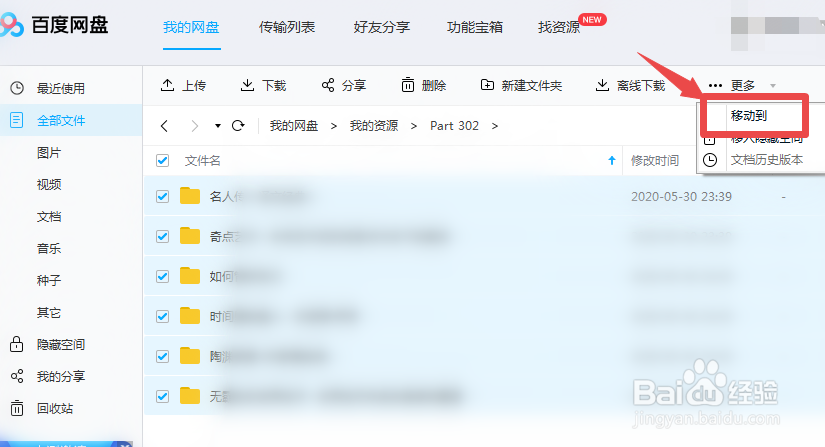Image resolution: width=825 pixels, height=447 pixels.
Task: Toggle the select-all checkbox beside 文件名
Action: pyautogui.click(x=163, y=160)
